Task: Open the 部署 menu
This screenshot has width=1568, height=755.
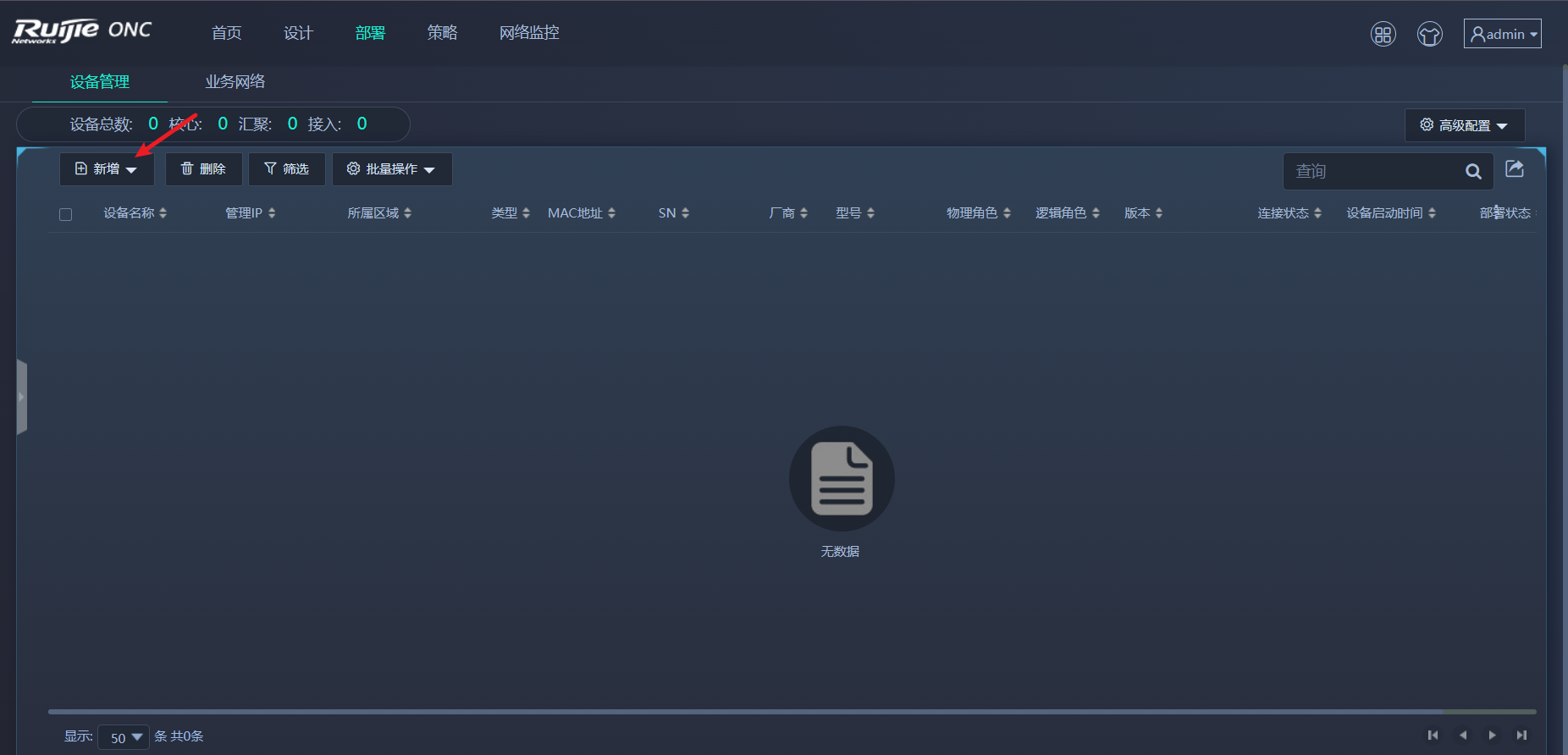Action: pos(371,32)
